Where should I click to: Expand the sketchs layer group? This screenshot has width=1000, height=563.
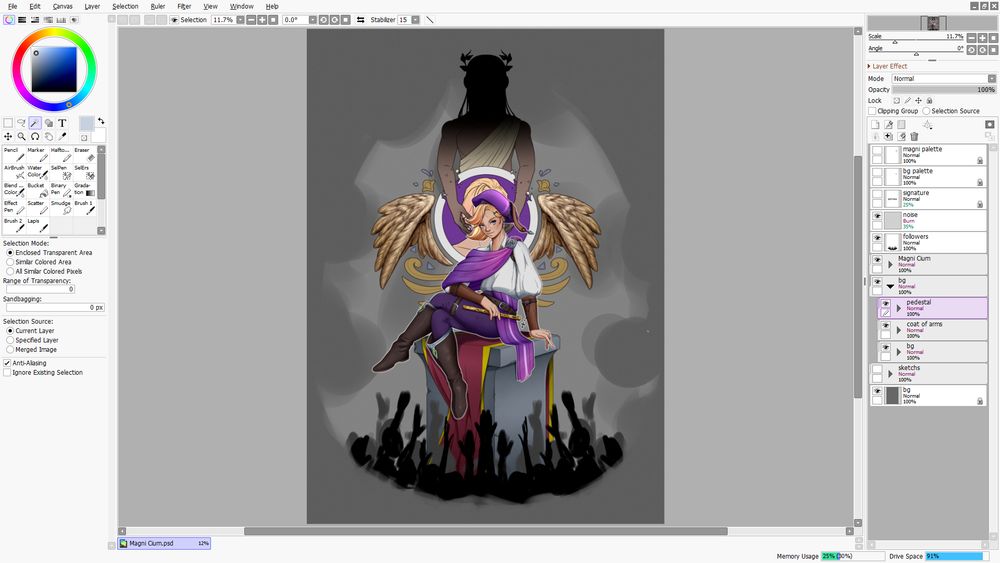tap(890, 374)
